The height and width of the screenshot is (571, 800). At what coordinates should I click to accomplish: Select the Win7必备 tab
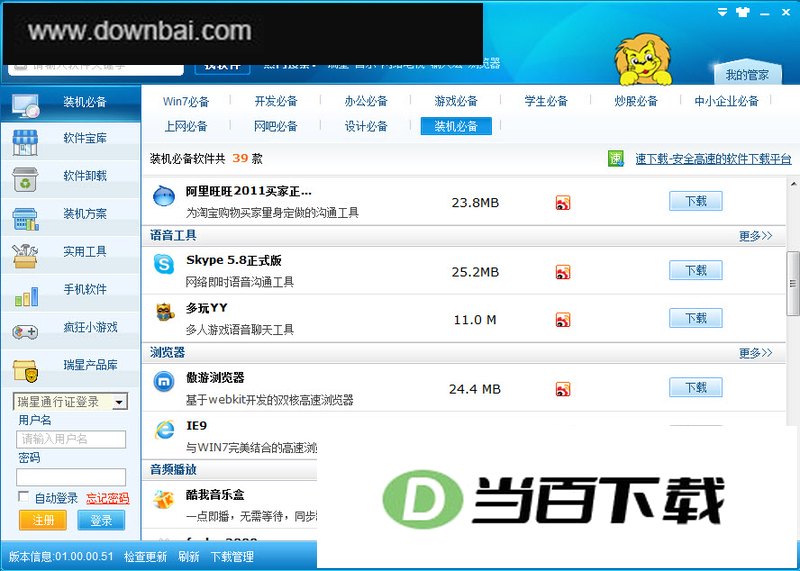[x=186, y=101]
